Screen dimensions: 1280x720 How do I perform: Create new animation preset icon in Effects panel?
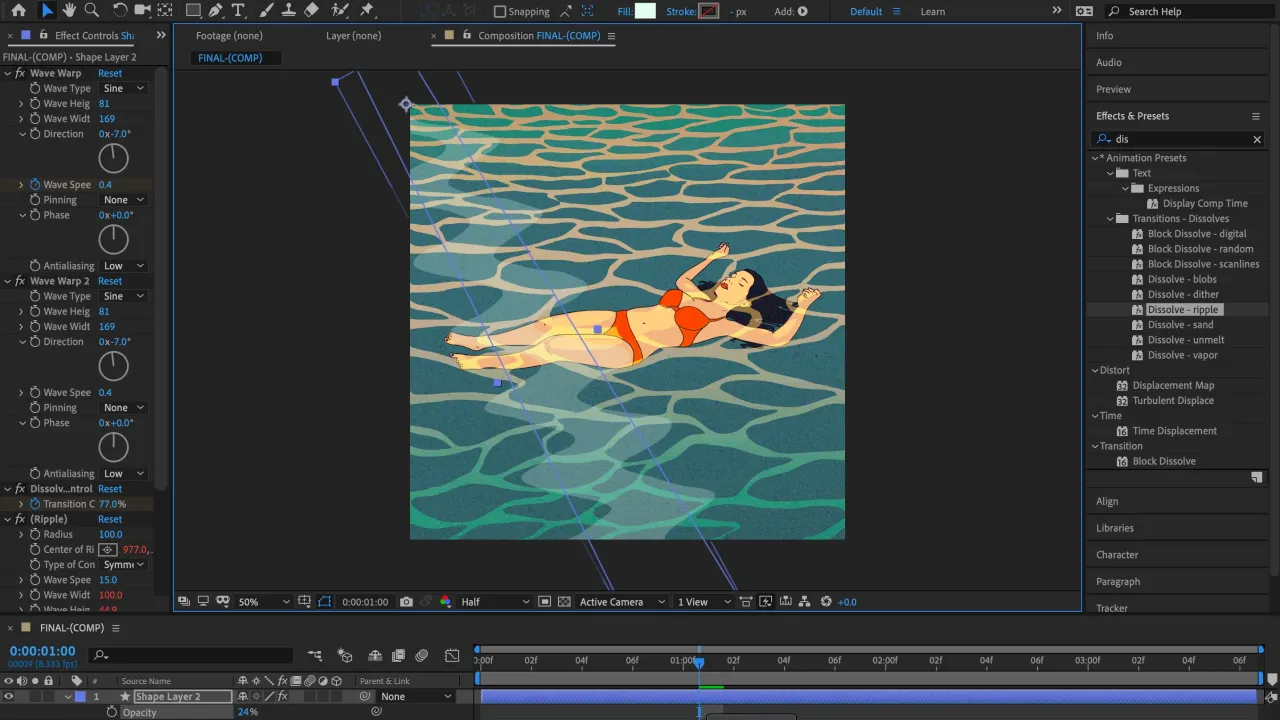tap(1257, 478)
